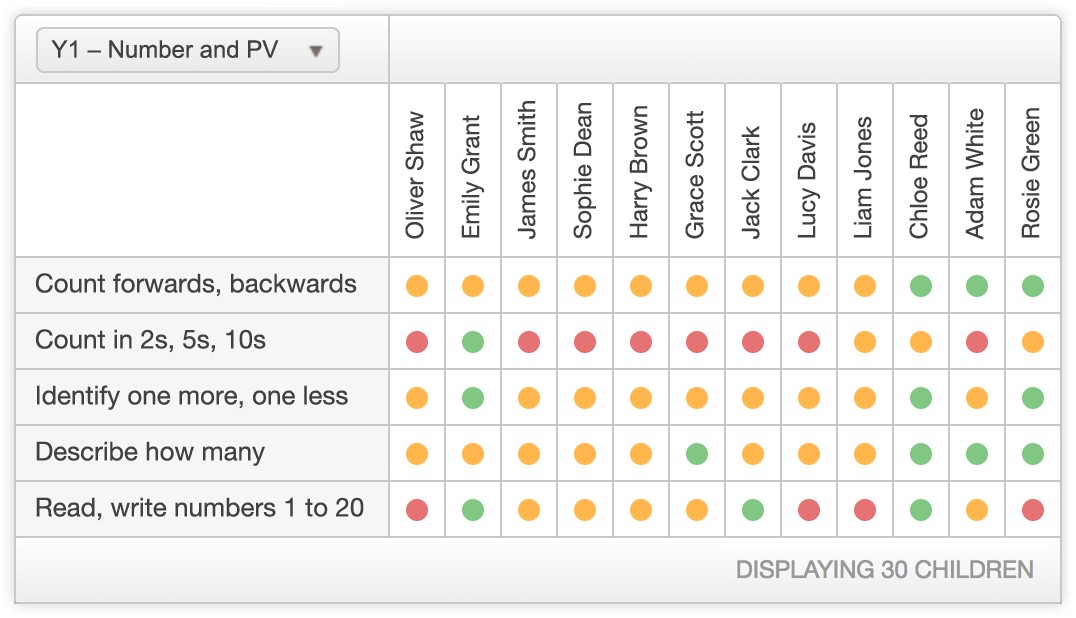Click Grace Scott's green Describe how many dot
The height and width of the screenshot is (618, 1076).
697,453
